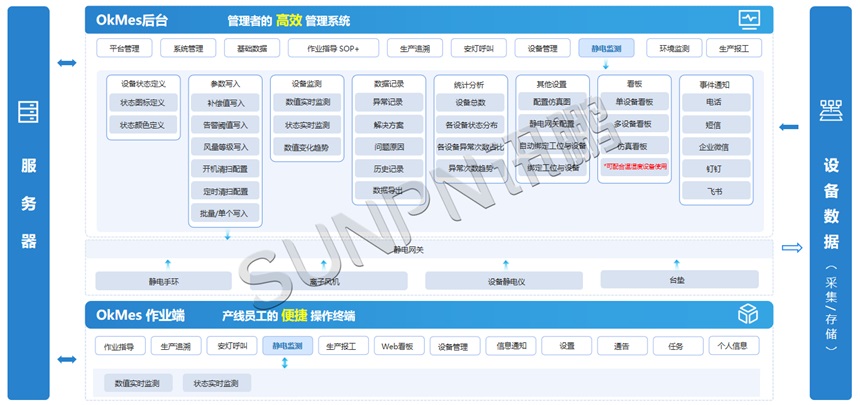
Task: Choose 补偿值写入 under 参数写入
Action: [225, 103]
